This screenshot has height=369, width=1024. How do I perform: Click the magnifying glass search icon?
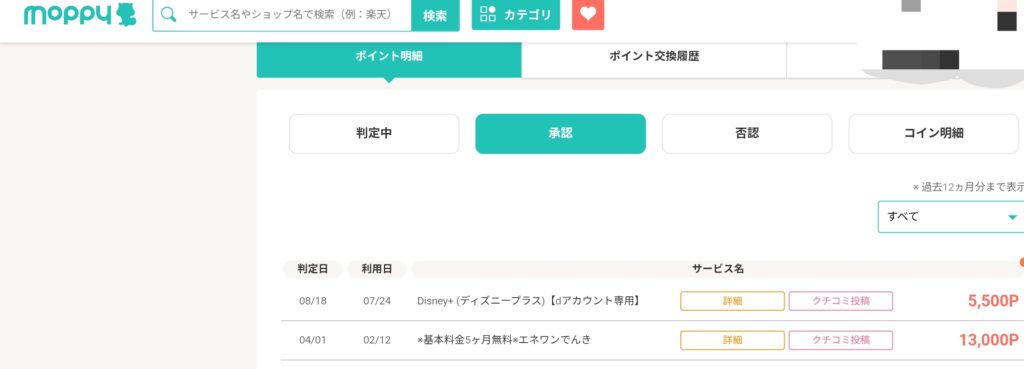[168, 15]
